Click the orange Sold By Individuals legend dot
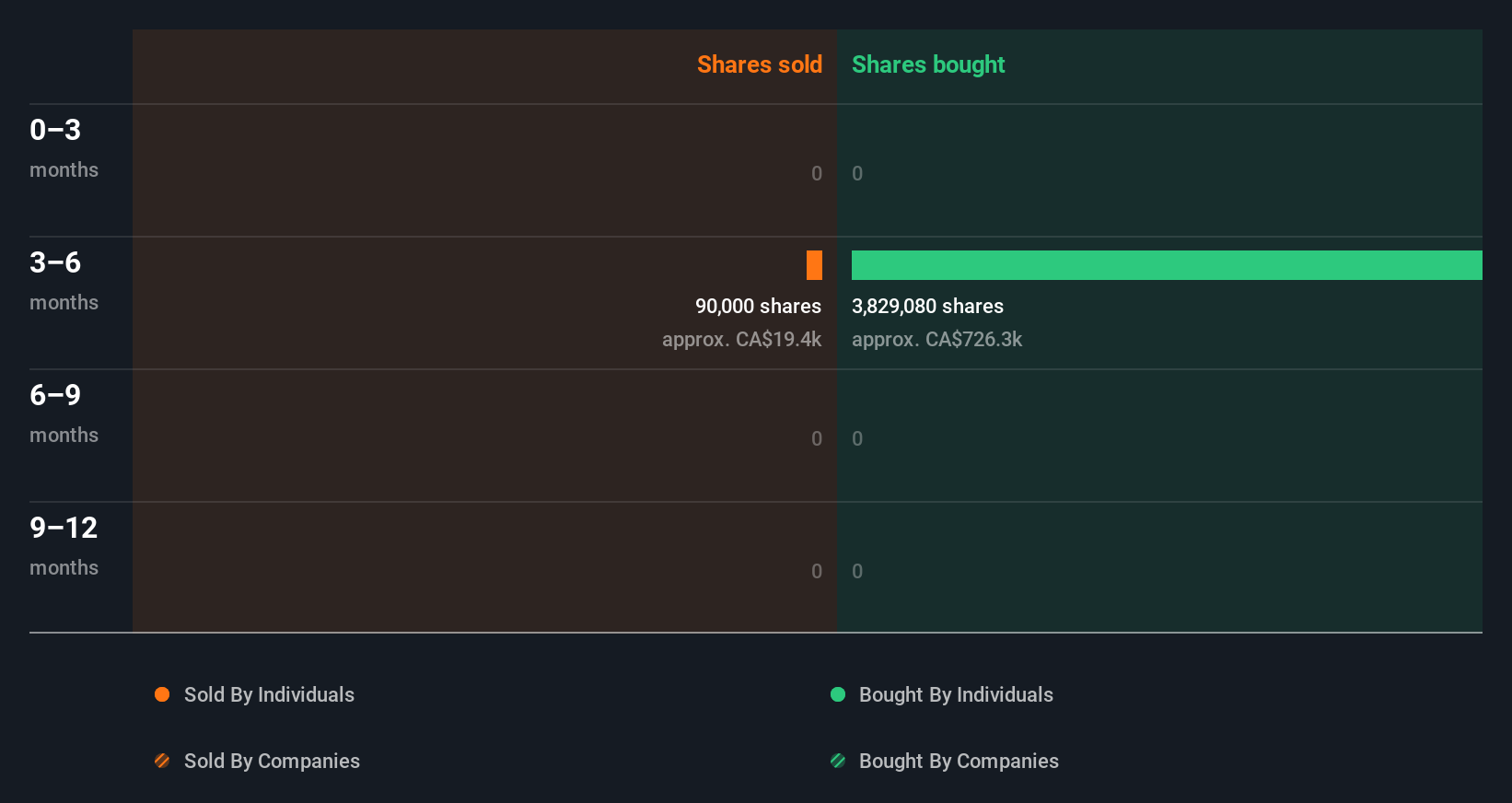The height and width of the screenshot is (803, 1512). click(x=162, y=694)
